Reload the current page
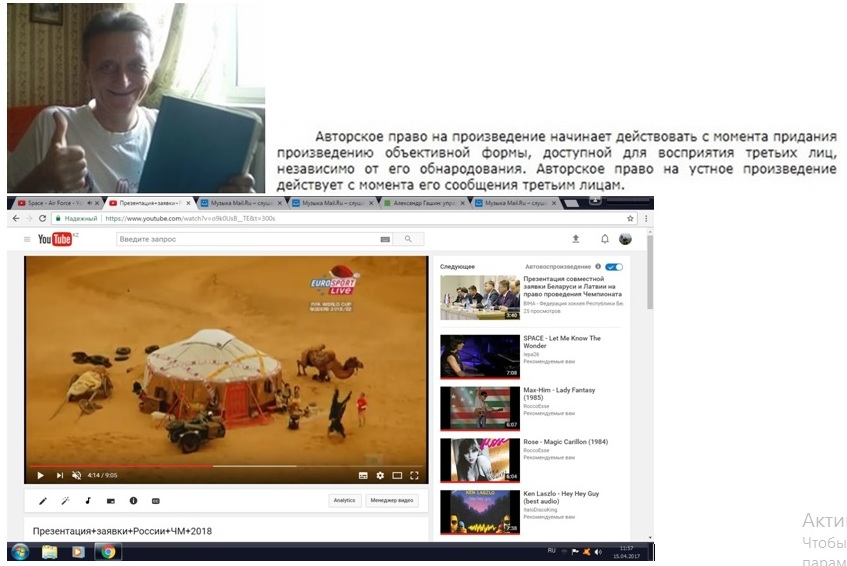The width and height of the screenshot is (847, 566). [42, 219]
